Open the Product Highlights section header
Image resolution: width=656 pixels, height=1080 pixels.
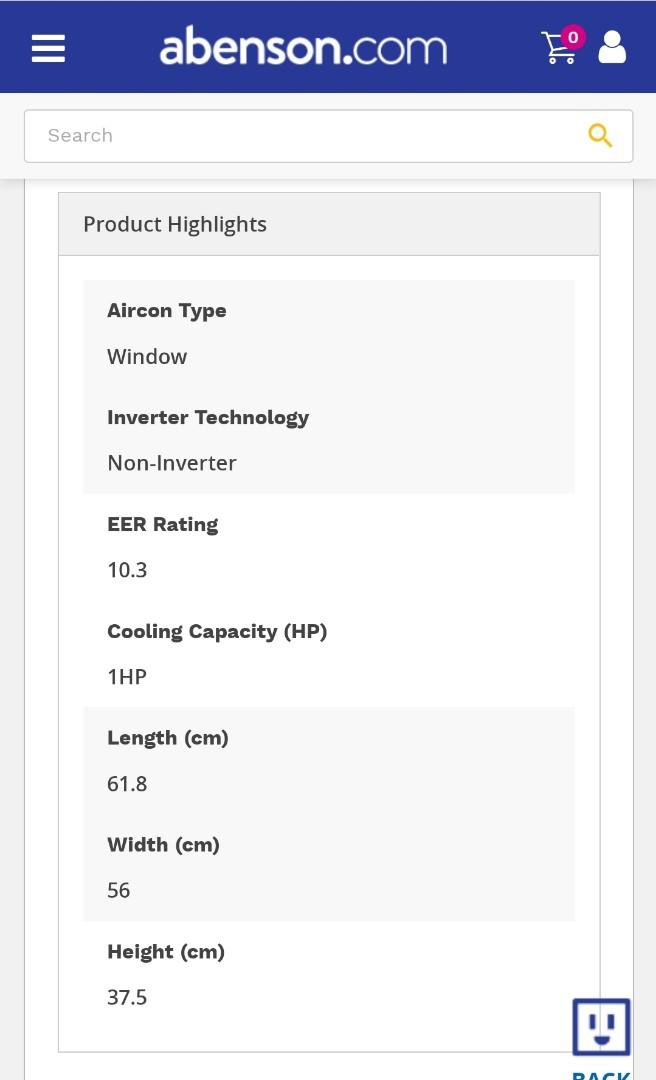pyautogui.click(x=175, y=223)
